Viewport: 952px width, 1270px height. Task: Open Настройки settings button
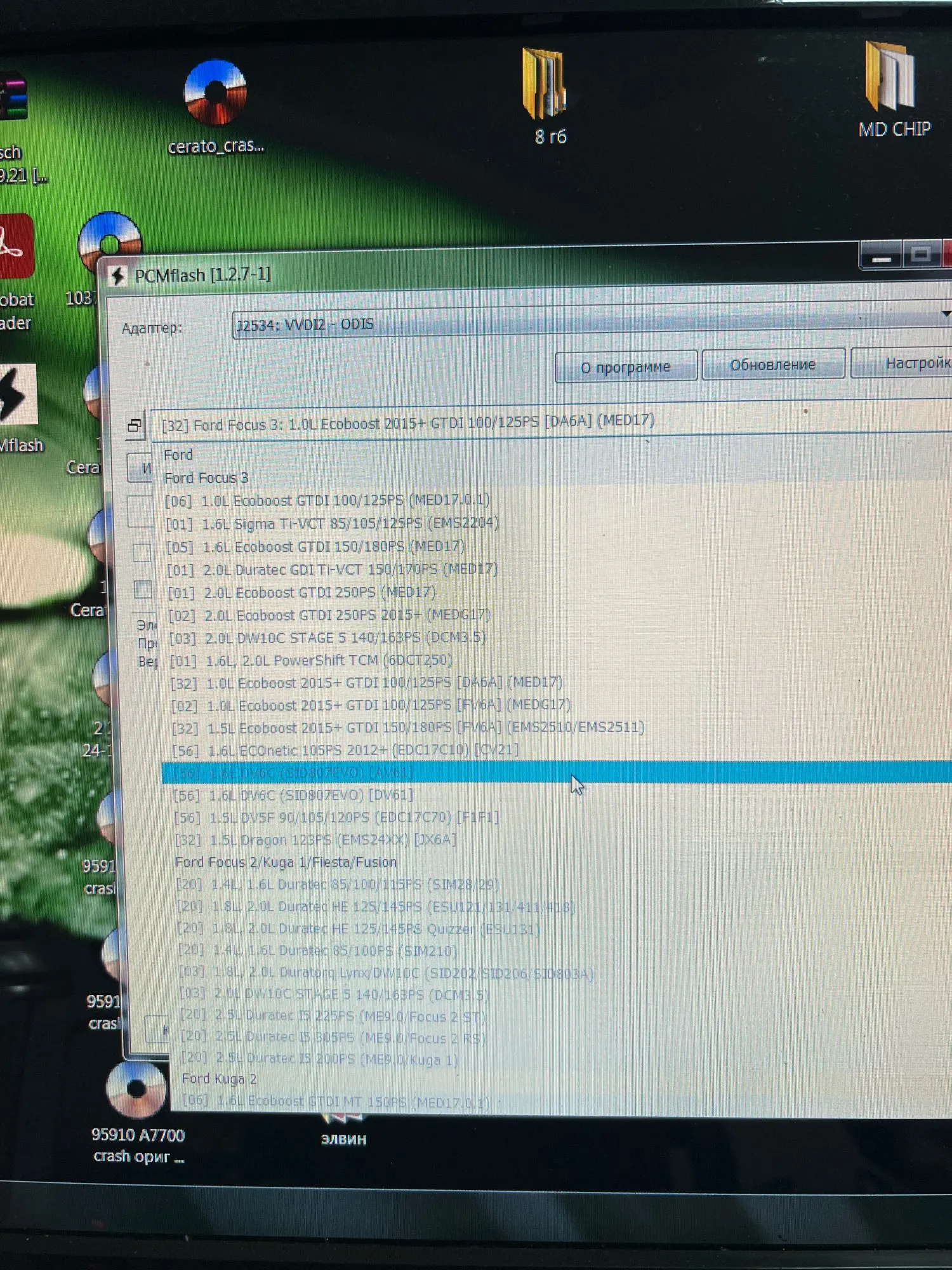pyautogui.click(x=901, y=362)
